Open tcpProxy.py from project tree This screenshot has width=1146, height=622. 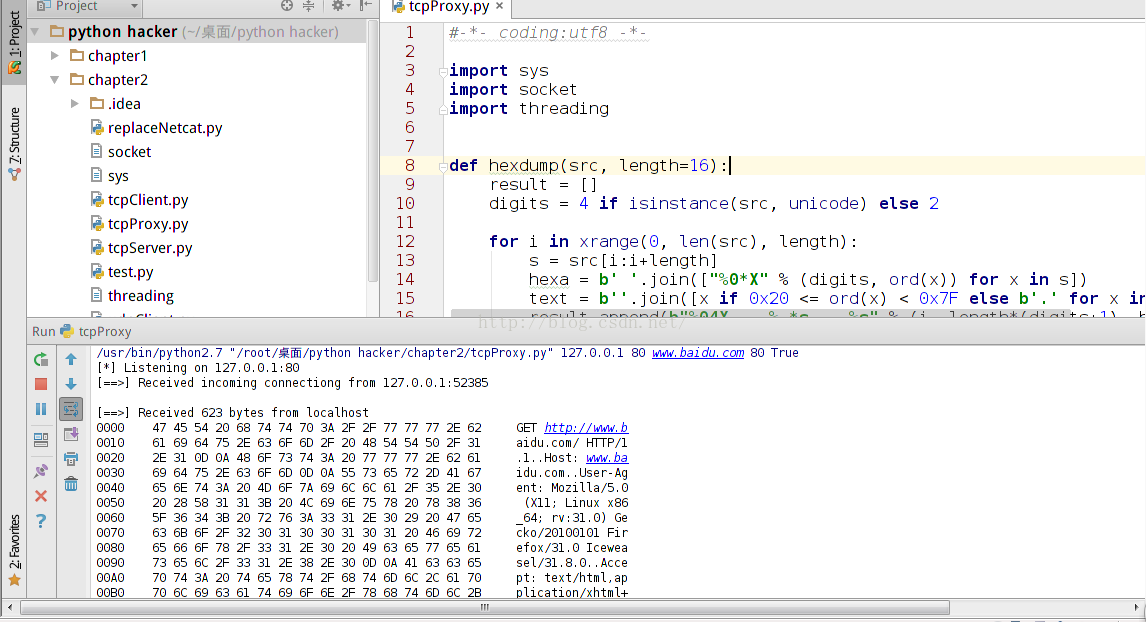coord(148,224)
